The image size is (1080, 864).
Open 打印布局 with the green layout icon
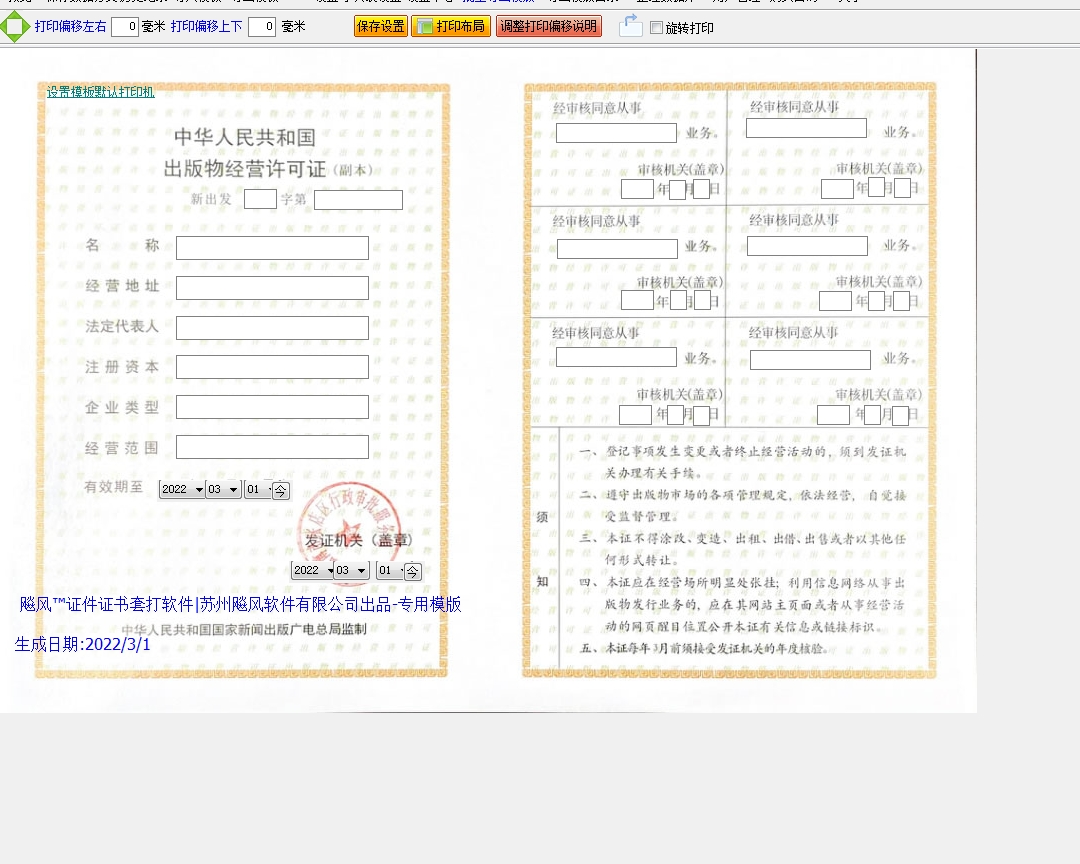pyautogui.click(x=451, y=27)
